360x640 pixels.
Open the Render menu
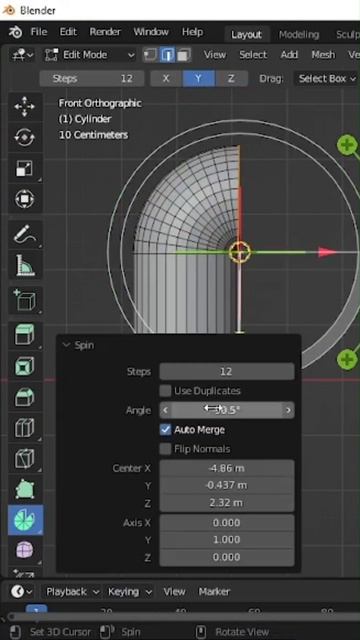[105, 32]
